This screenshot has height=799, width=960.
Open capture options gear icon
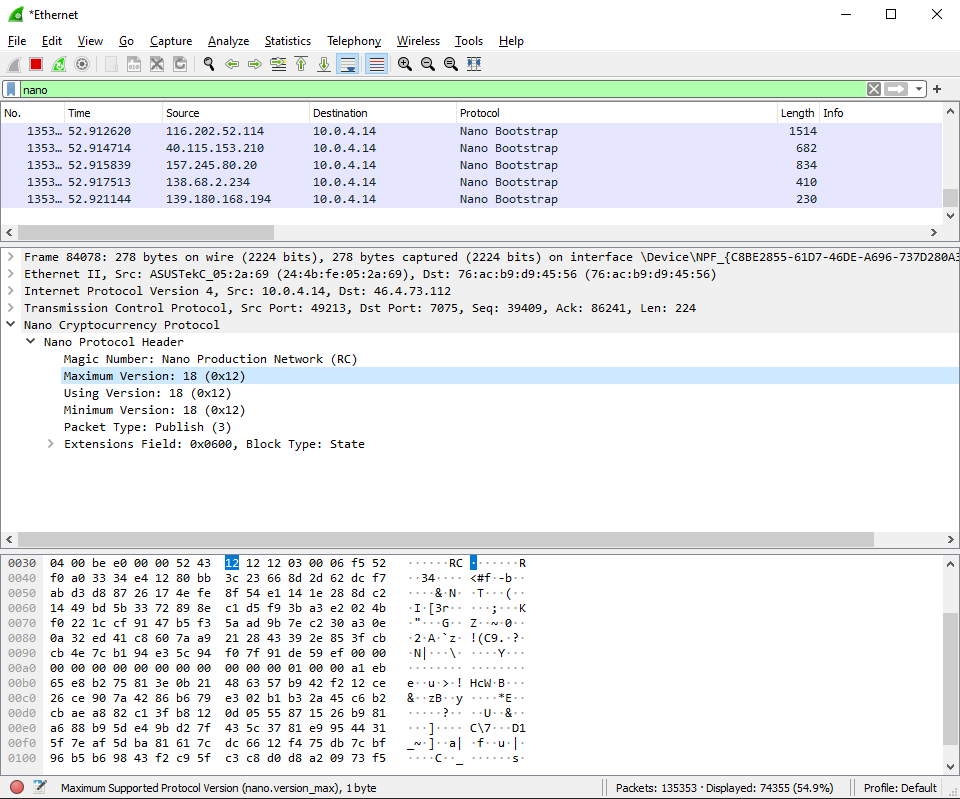[83, 63]
